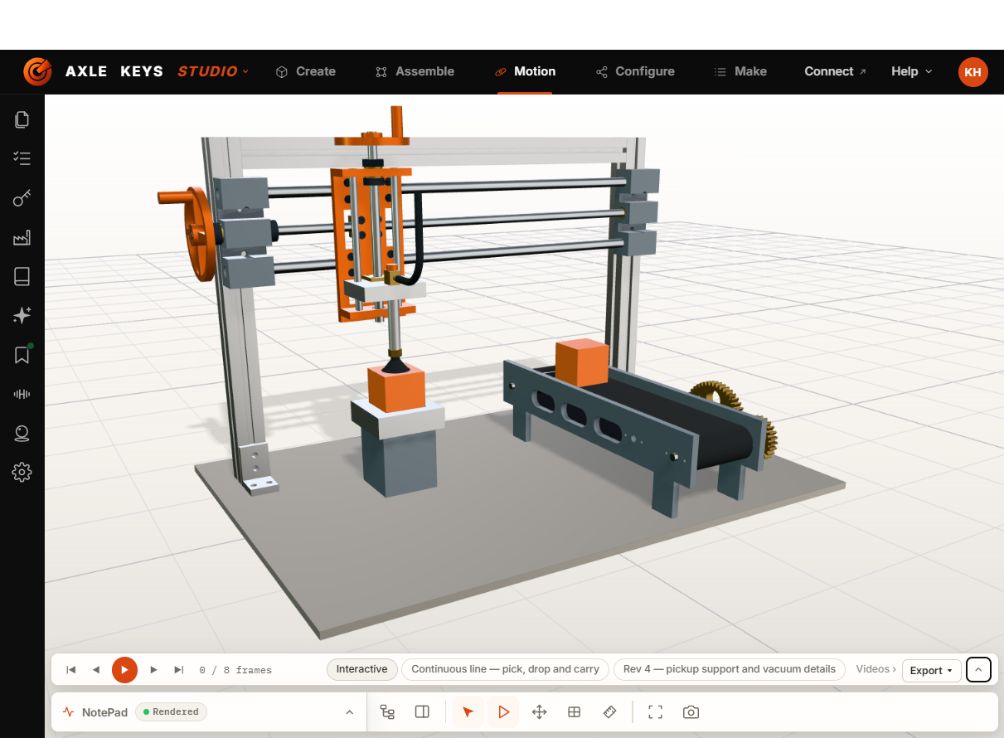This screenshot has height=738, width=1004.
Task: Open the Videos link
Action: point(875,669)
